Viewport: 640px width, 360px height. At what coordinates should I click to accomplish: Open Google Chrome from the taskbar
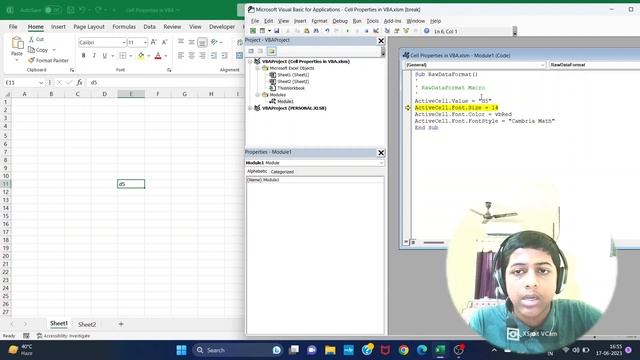(x=403, y=350)
